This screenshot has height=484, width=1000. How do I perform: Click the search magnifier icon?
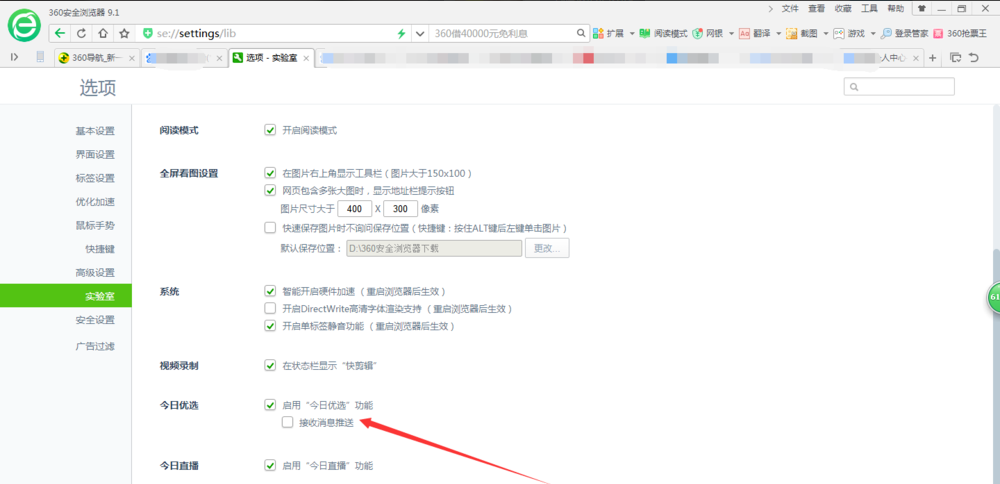pyautogui.click(x=581, y=33)
